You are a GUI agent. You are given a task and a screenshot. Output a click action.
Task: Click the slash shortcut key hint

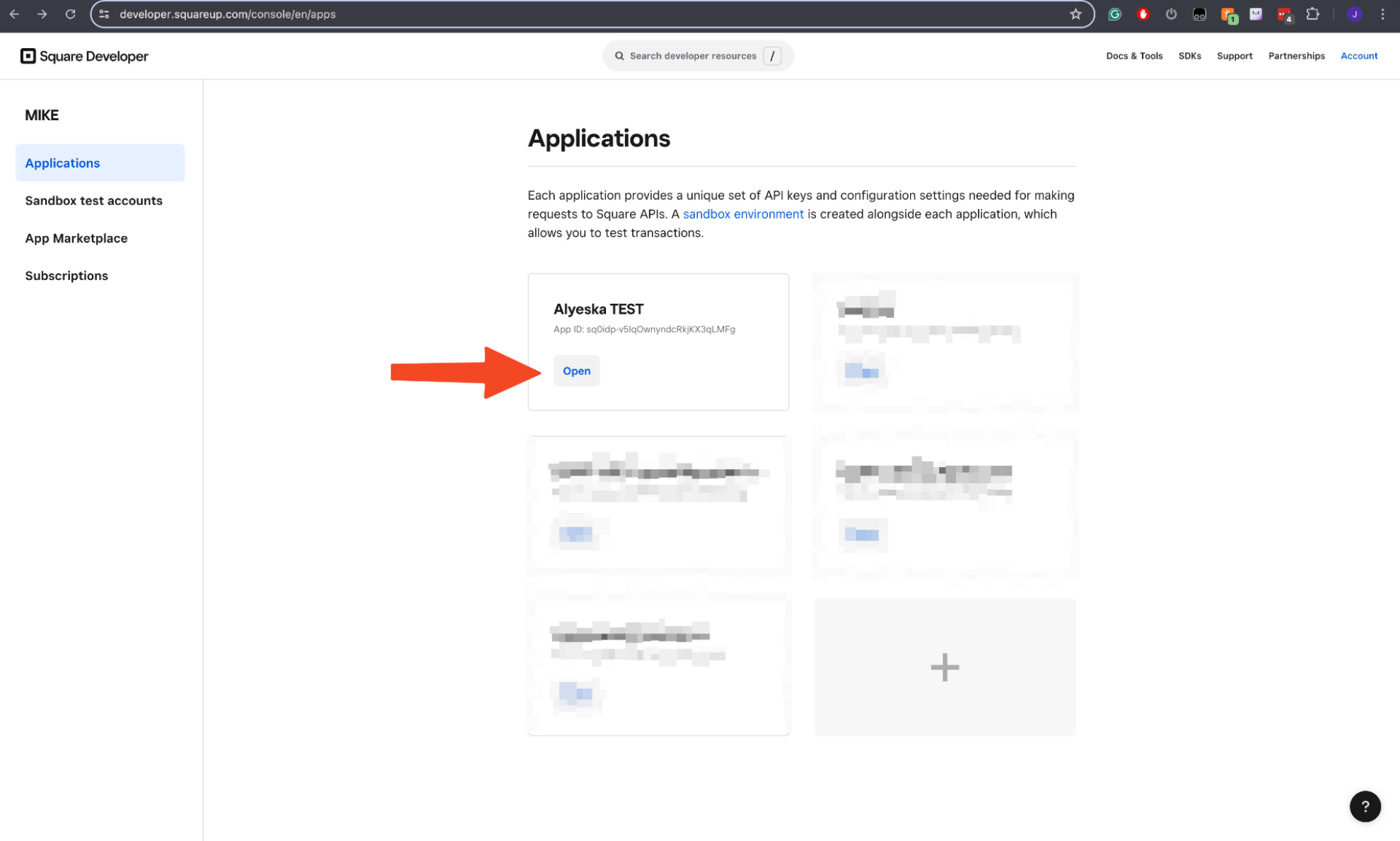click(x=772, y=56)
